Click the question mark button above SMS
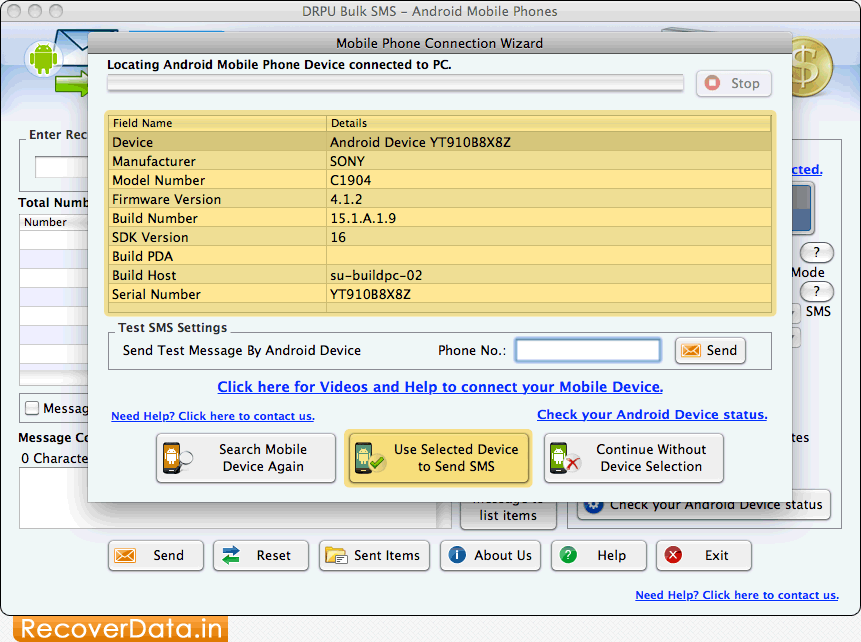The image size is (861, 642). [817, 291]
